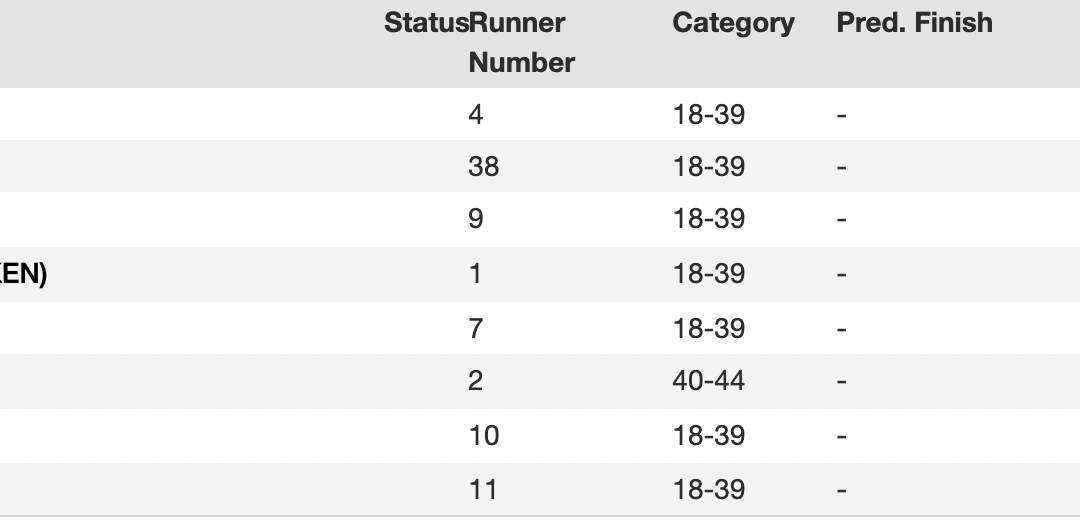Click the Category column header

pyautogui.click(x=733, y=23)
